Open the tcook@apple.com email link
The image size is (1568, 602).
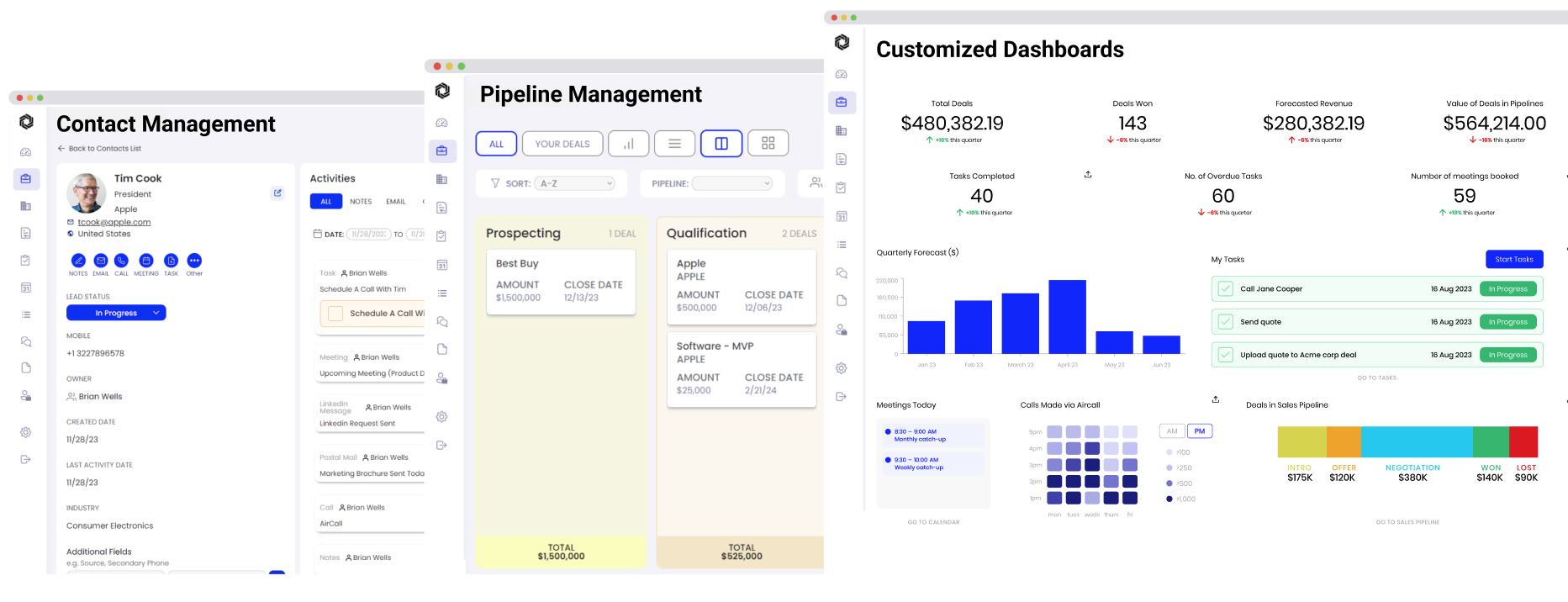(x=114, y=222)
